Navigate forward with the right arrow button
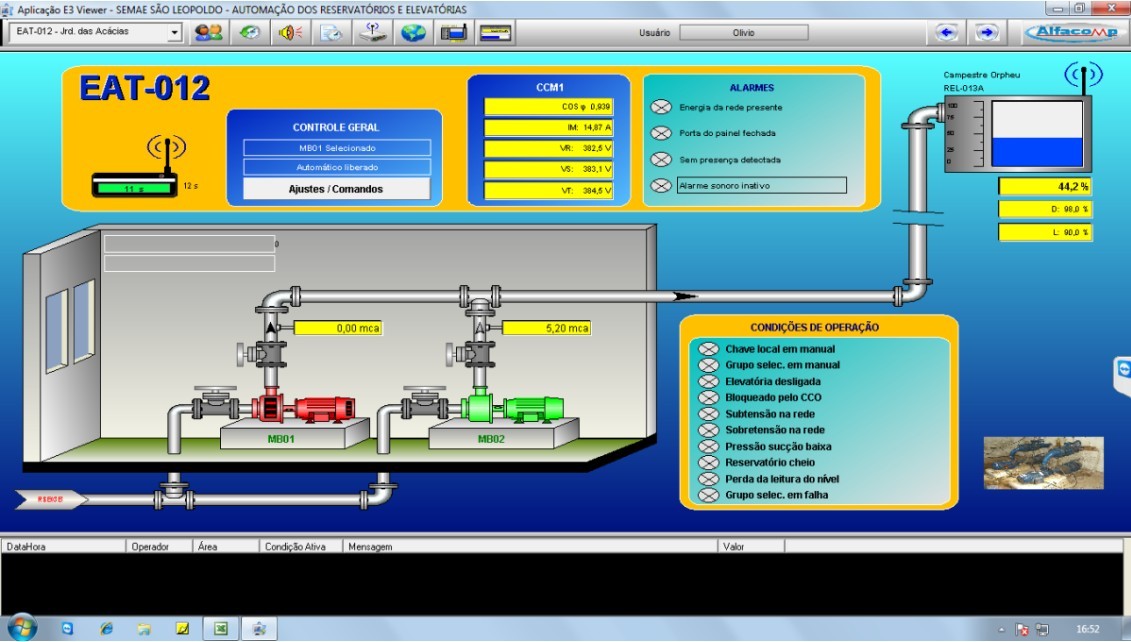The height and width of the screenshot is (642, 1131). pyautogui.click(x=987, y=32)
